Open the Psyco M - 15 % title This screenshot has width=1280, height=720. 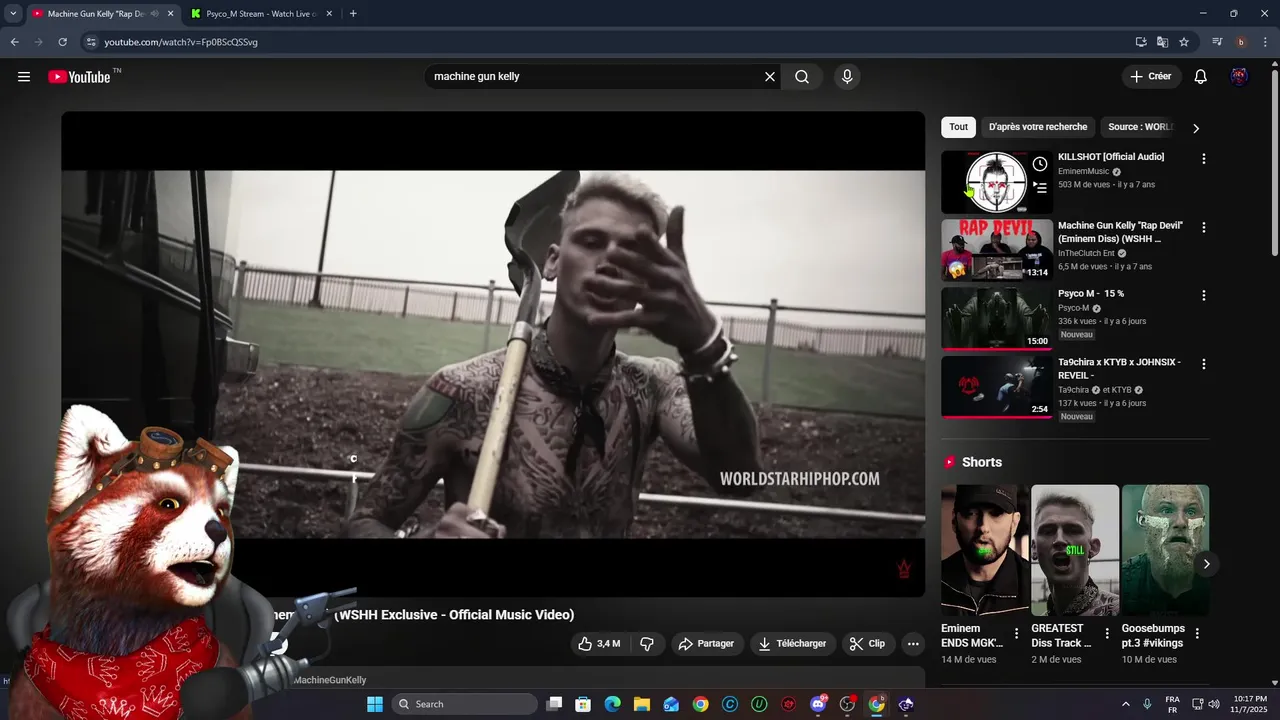1091,294
